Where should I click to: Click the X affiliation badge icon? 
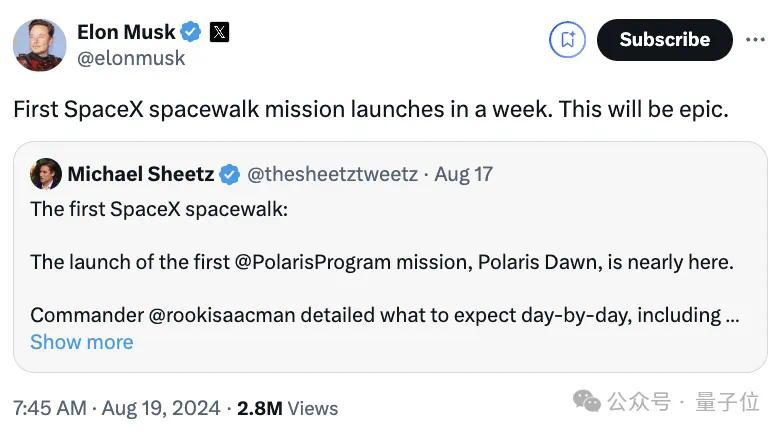(219, 32)
